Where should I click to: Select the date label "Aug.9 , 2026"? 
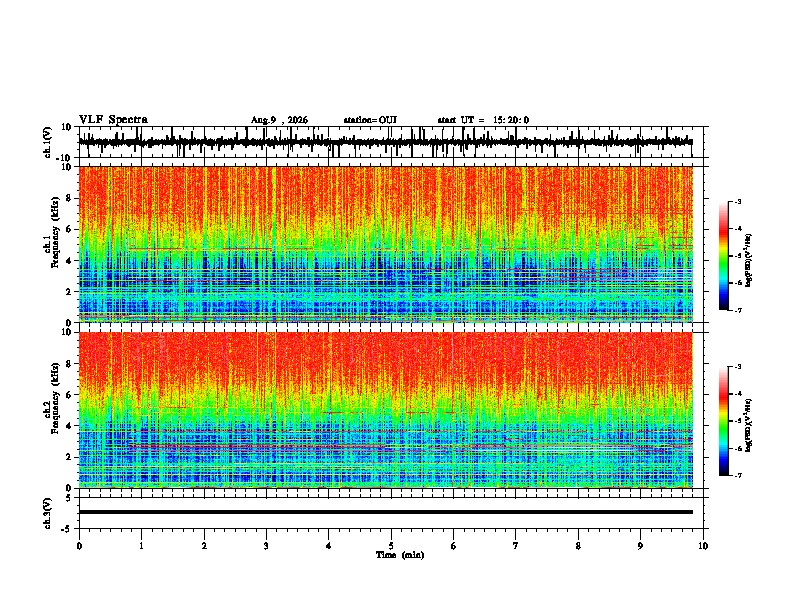click(279, 120)
